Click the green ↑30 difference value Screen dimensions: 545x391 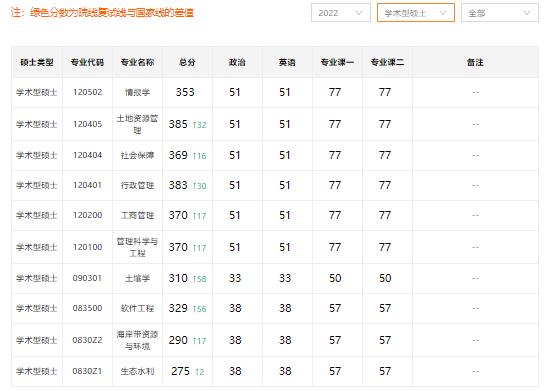pyautogui.click(x=200, y=186)
